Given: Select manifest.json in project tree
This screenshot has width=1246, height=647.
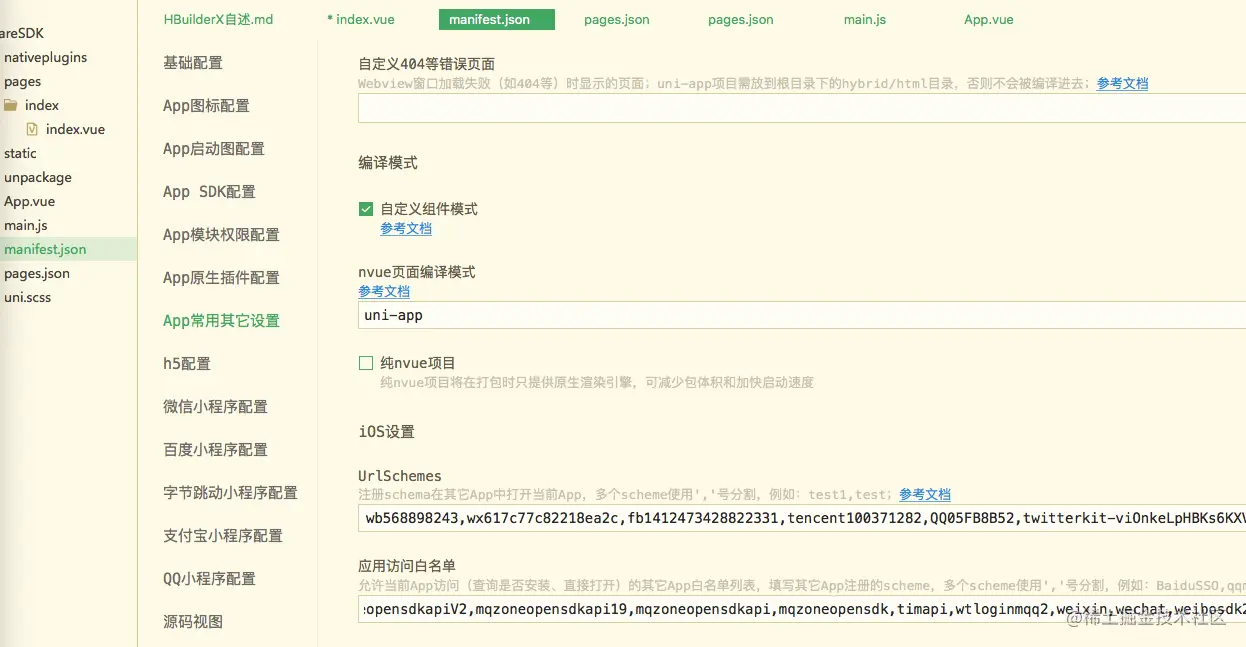Looking at the screenshot, I should pyautogui.click(x=45, y=249).
